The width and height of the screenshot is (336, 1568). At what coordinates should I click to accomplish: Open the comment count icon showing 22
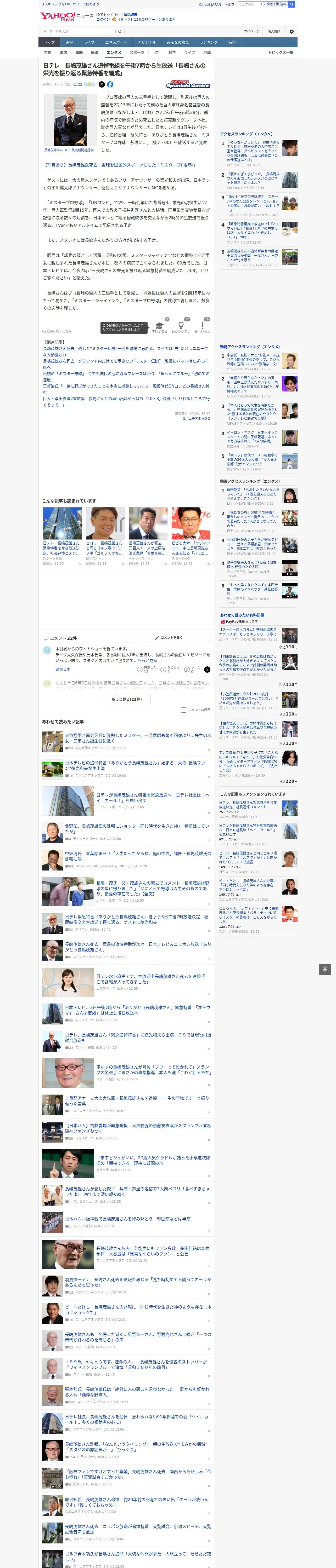[77, 85]
